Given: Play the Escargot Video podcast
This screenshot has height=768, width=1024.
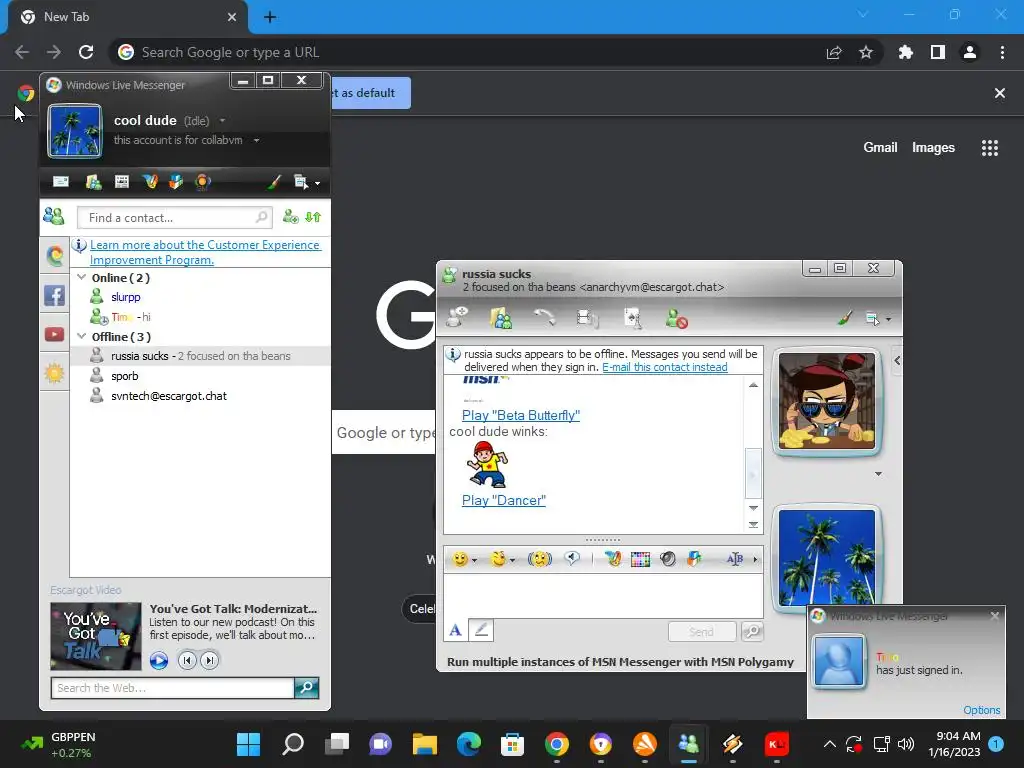Looking at the screenshot, I should click(x=159, y=661).
